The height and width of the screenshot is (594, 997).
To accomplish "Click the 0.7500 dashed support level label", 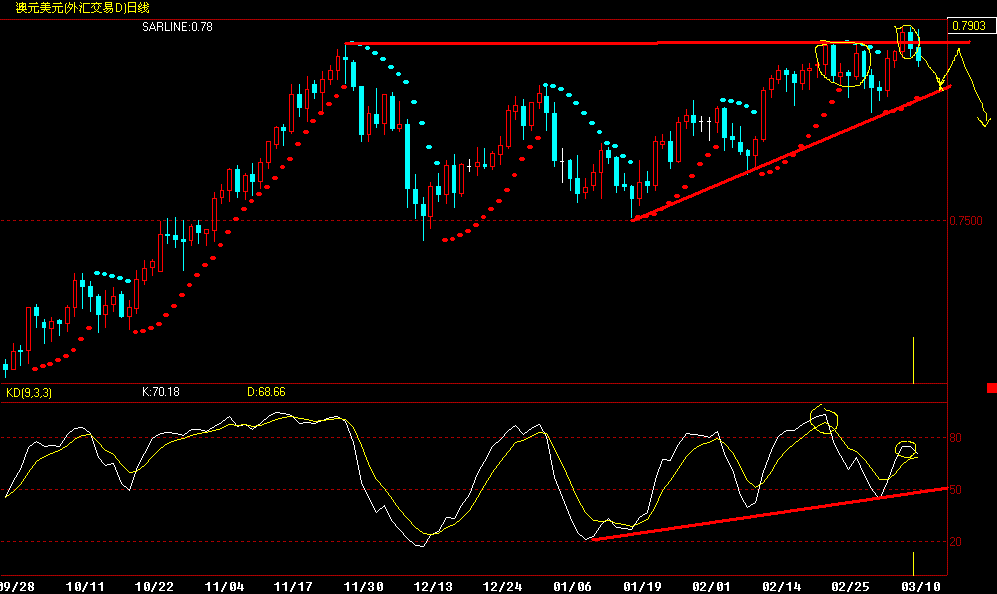I will click(x=967, y=221).
